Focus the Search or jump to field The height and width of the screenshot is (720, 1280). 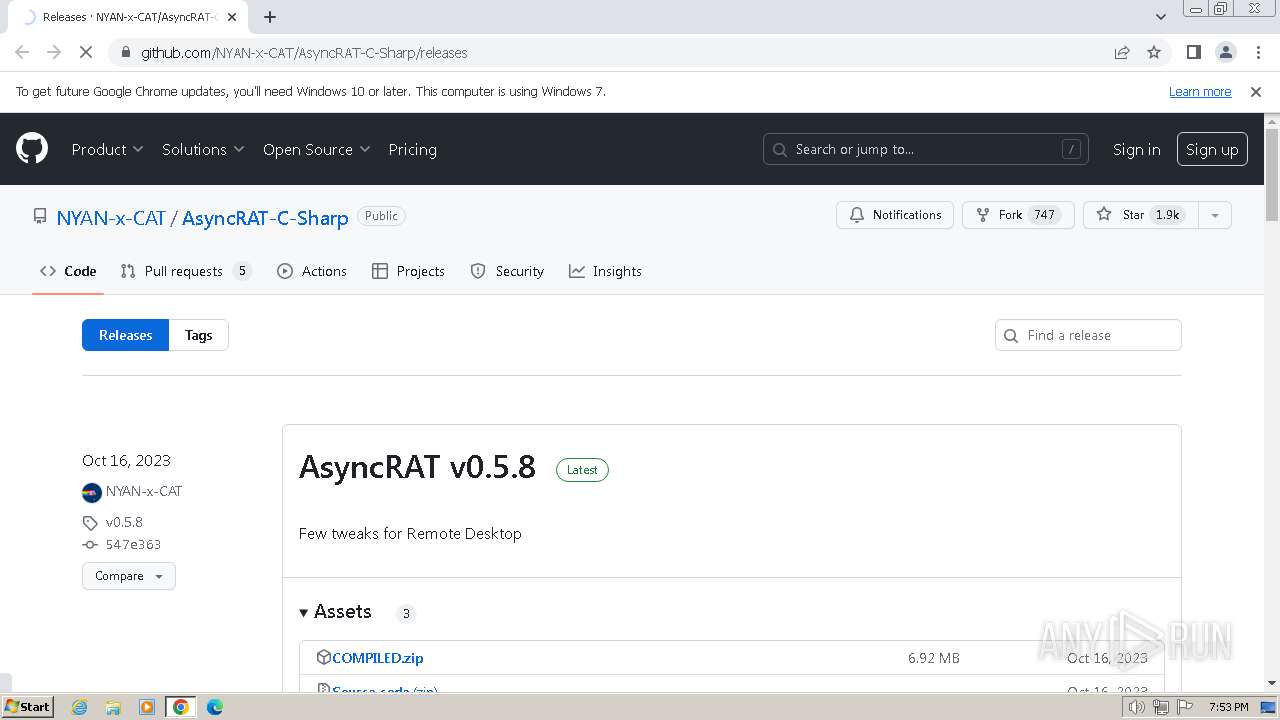pos(926,149)
